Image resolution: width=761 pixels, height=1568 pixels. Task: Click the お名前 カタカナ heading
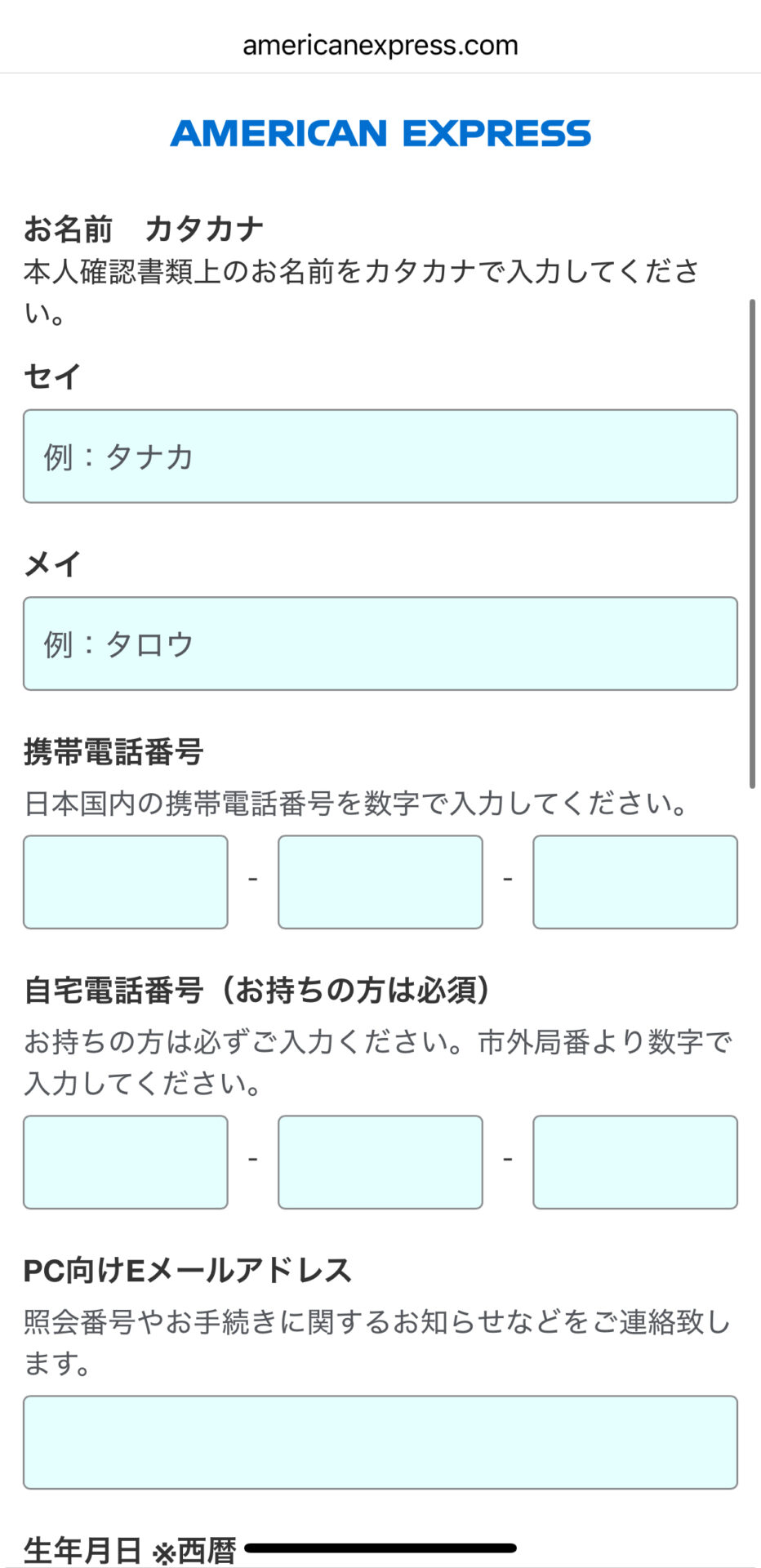click(x=144, y=229)
